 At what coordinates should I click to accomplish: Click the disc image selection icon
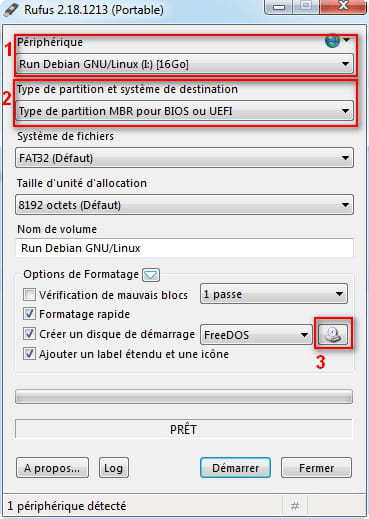[333, 334]
